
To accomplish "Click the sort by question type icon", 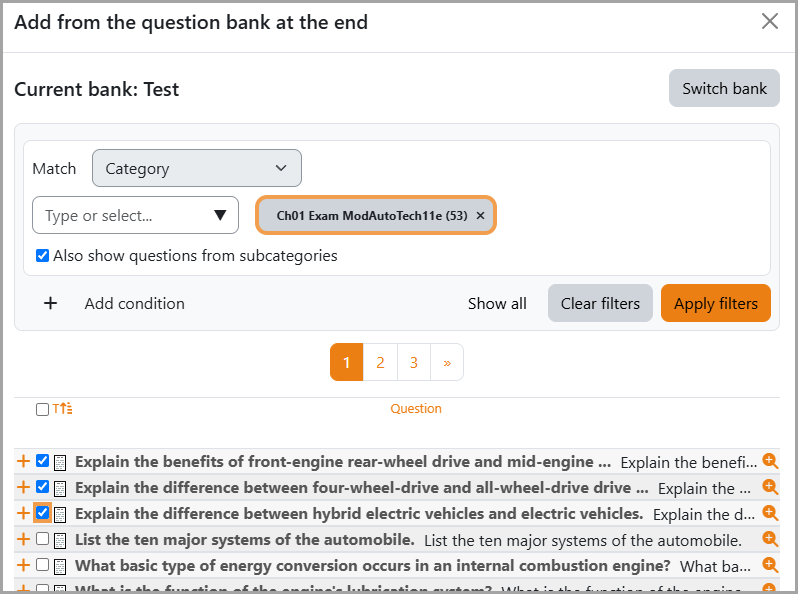I will [63, 408].
